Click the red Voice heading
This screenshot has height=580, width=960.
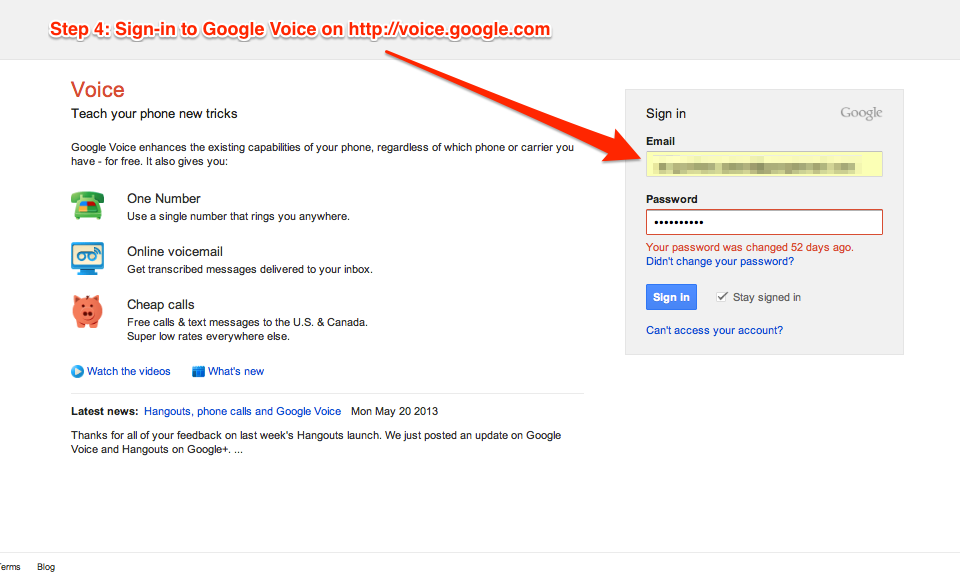[98, 91]
